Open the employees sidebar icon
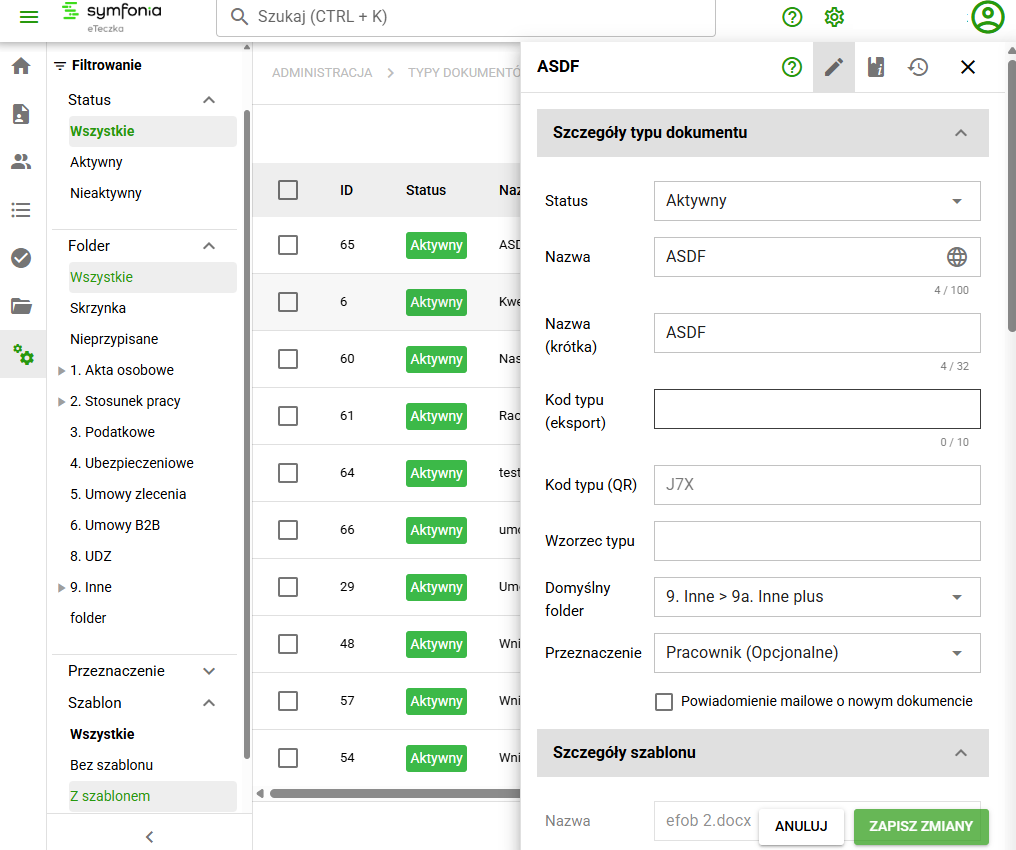This screenshot has height=850, width=1016. coord(21,161)
